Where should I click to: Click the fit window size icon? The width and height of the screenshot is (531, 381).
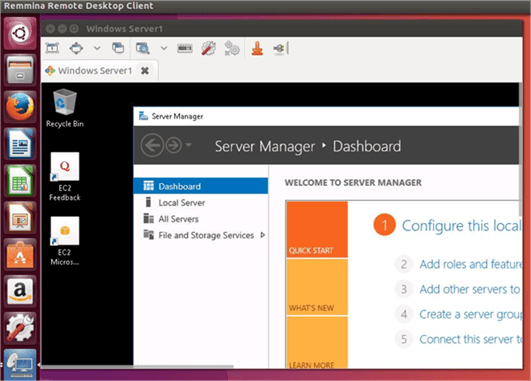tap(76, 48)
